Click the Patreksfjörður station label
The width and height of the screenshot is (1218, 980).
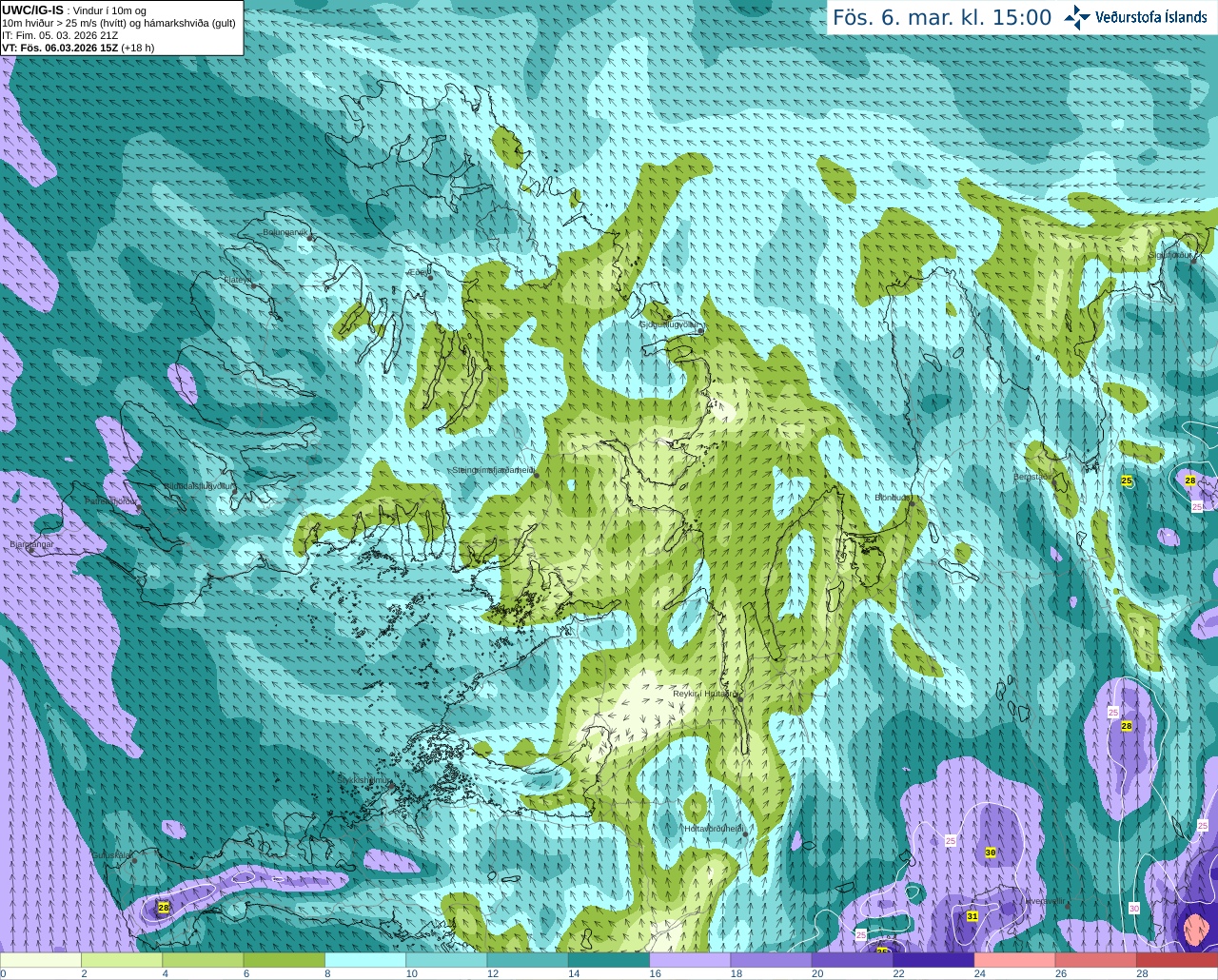pyautogui.click(x=110, y=500)
